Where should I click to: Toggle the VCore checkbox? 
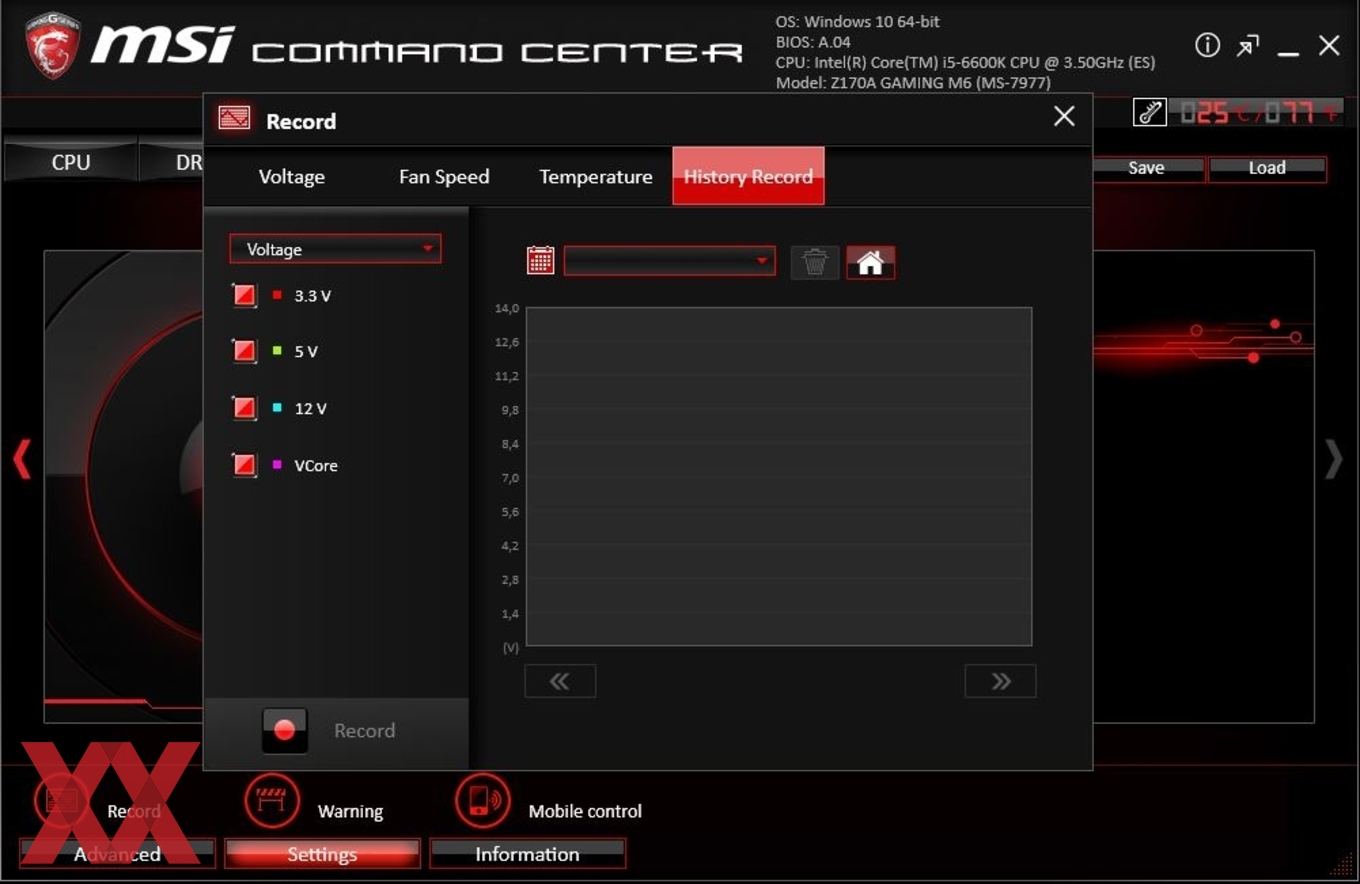pos(245,465)
